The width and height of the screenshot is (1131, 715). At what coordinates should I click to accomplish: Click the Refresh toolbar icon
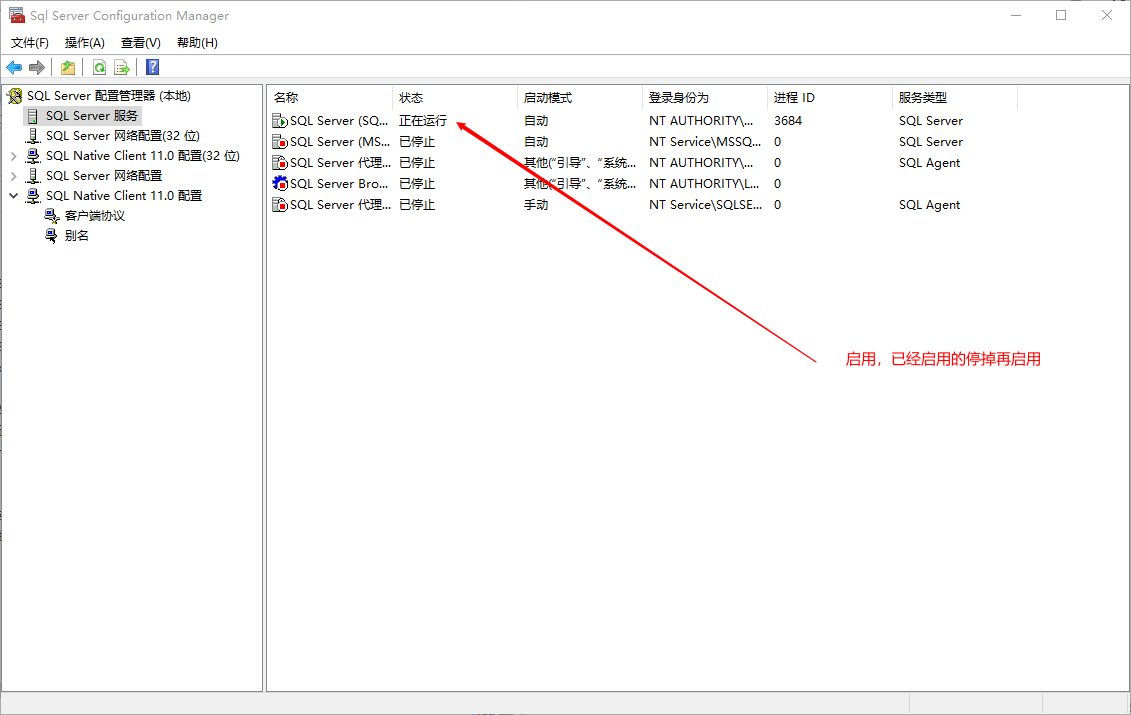tap(100, 68)
